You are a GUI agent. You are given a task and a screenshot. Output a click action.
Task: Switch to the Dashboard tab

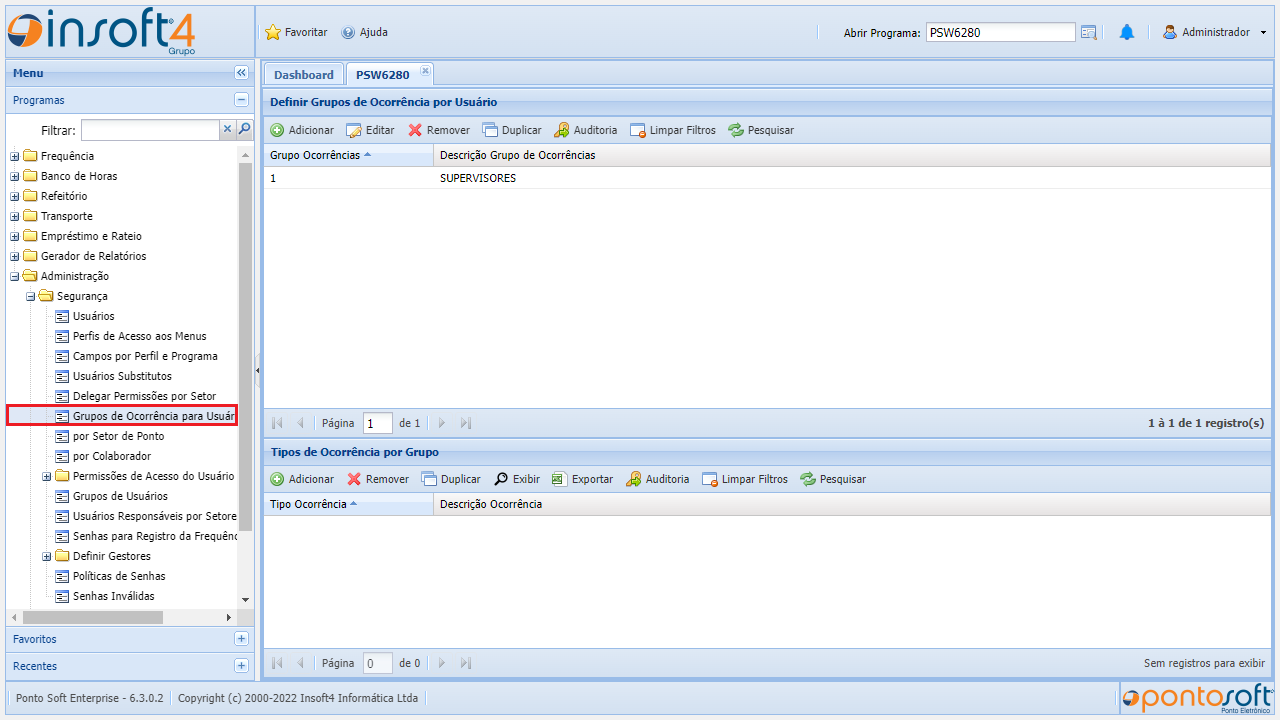pos(304,75)
